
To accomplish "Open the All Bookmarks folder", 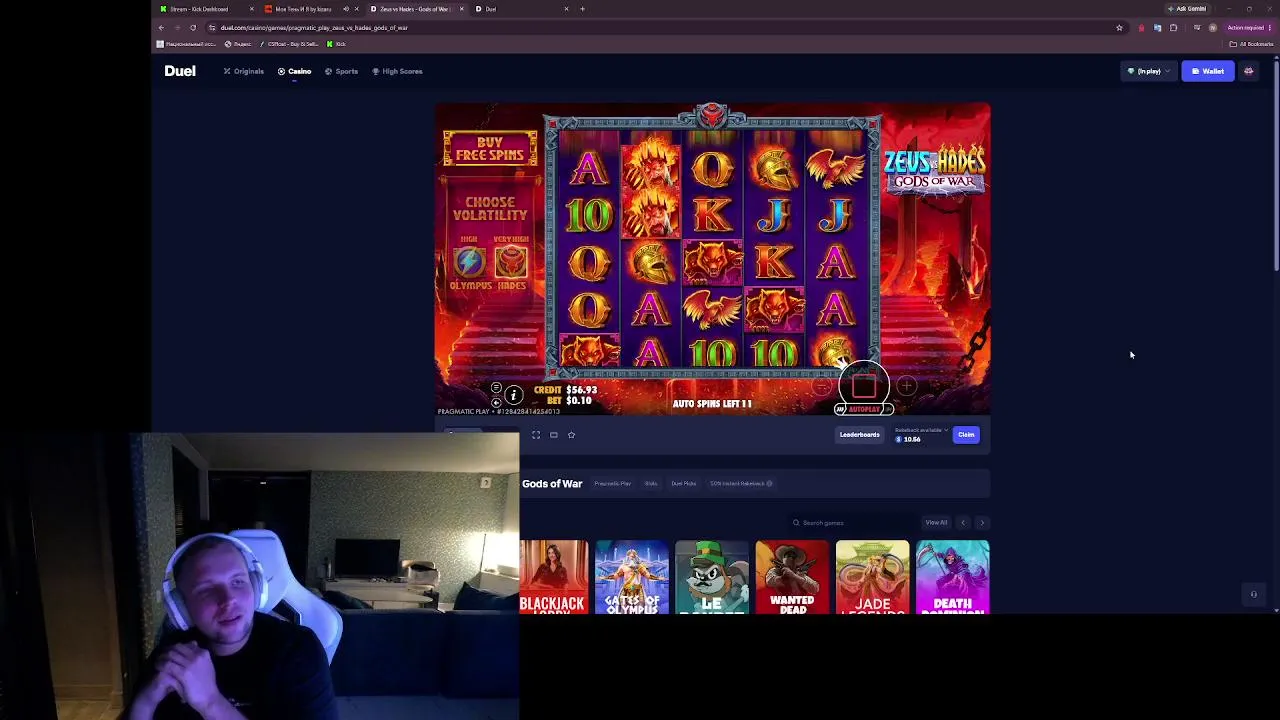I will (x=1251, y=44).
